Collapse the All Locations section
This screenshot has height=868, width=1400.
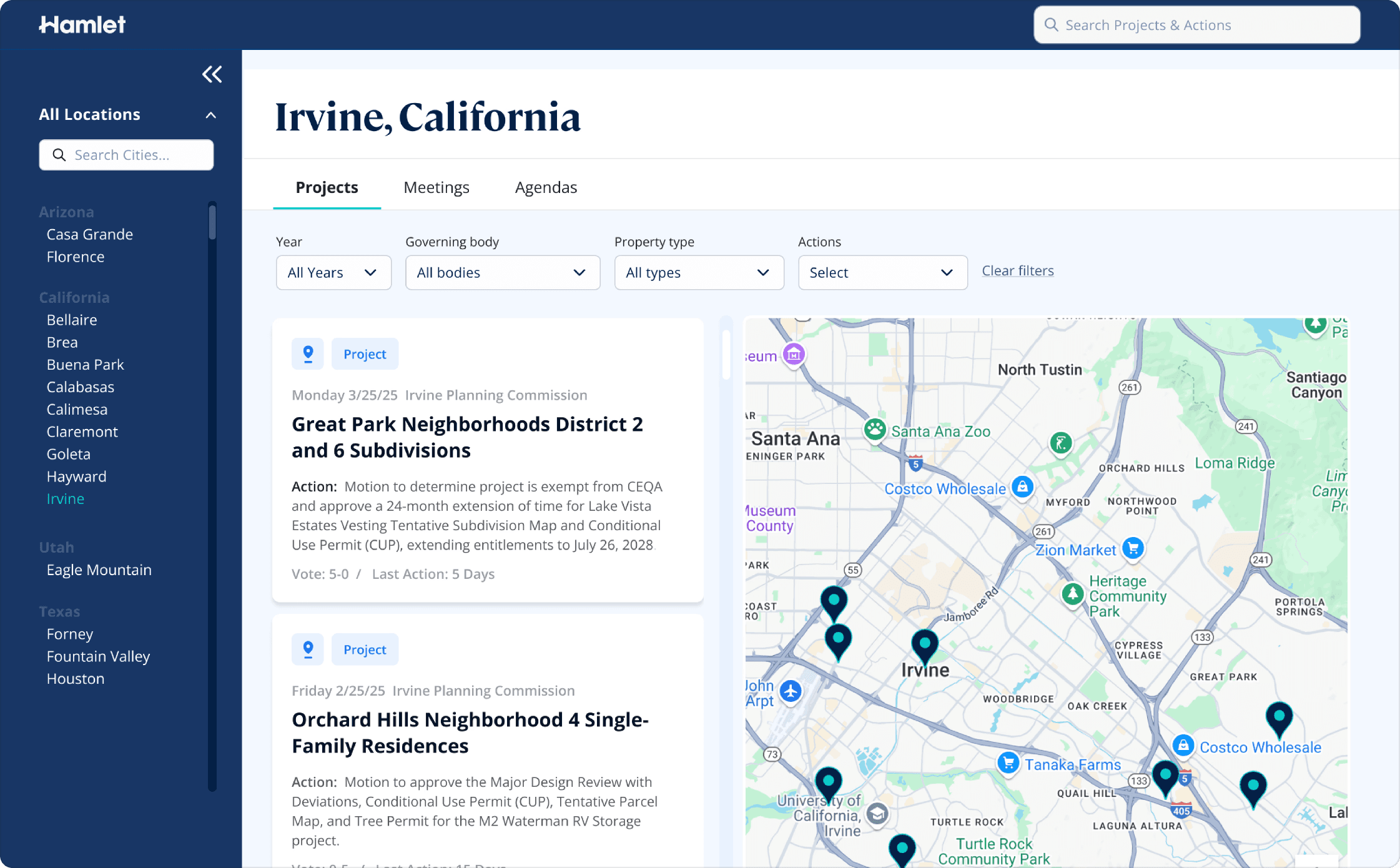(210, 115)
